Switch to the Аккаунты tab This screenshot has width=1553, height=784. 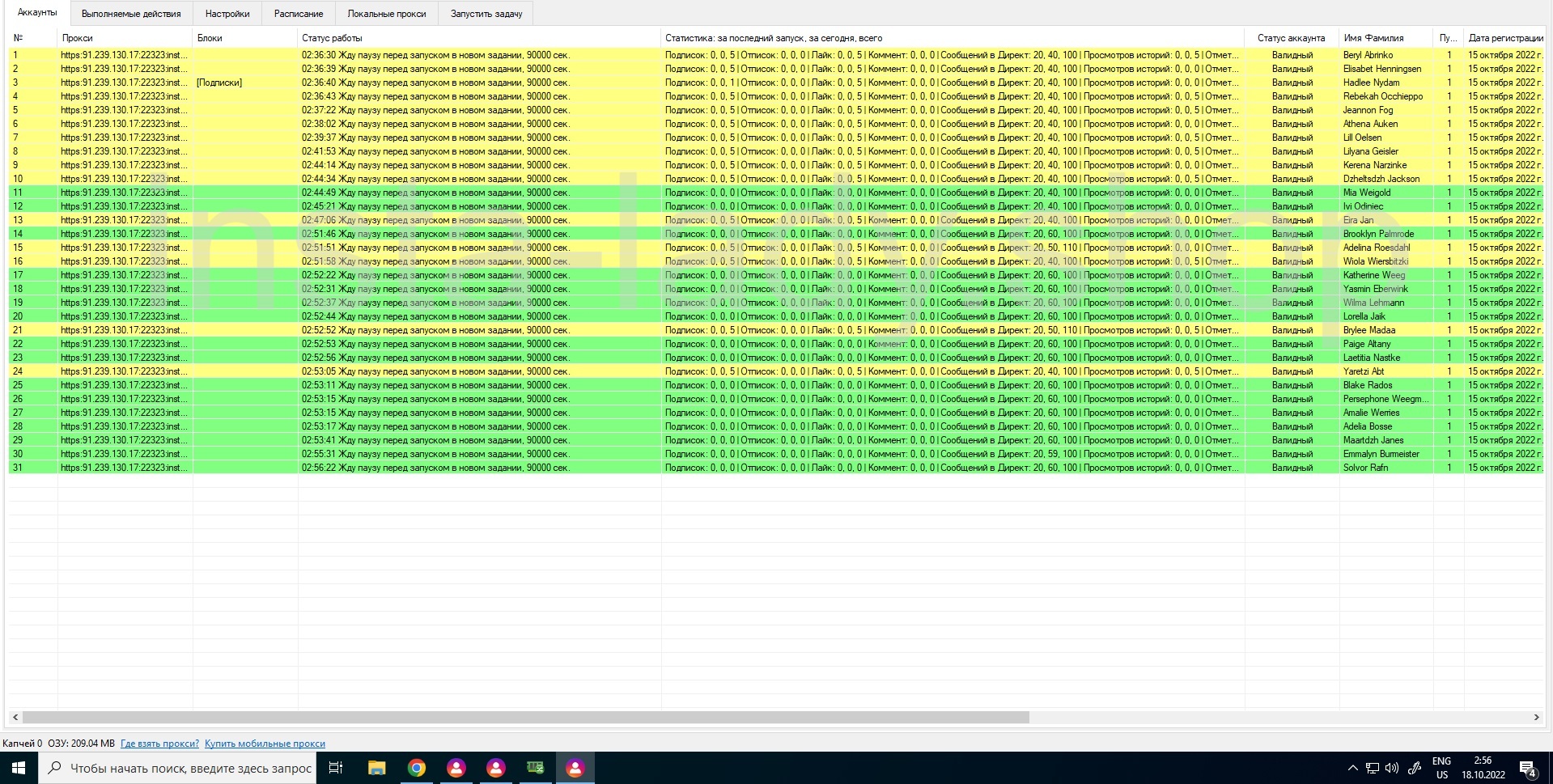click(x=37, y=13)
